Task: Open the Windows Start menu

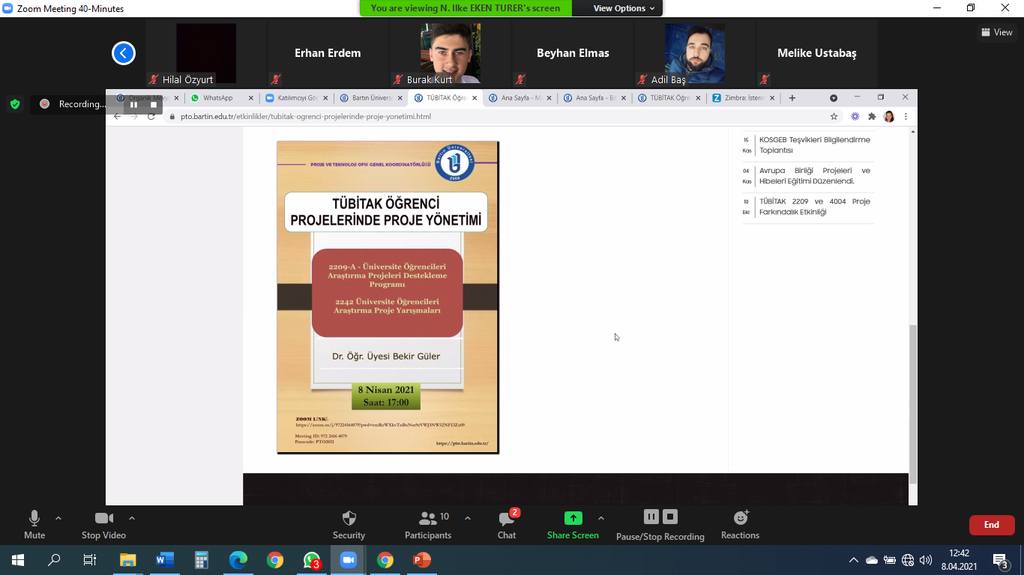Action: pyautogui.click(x=18, y=560)
